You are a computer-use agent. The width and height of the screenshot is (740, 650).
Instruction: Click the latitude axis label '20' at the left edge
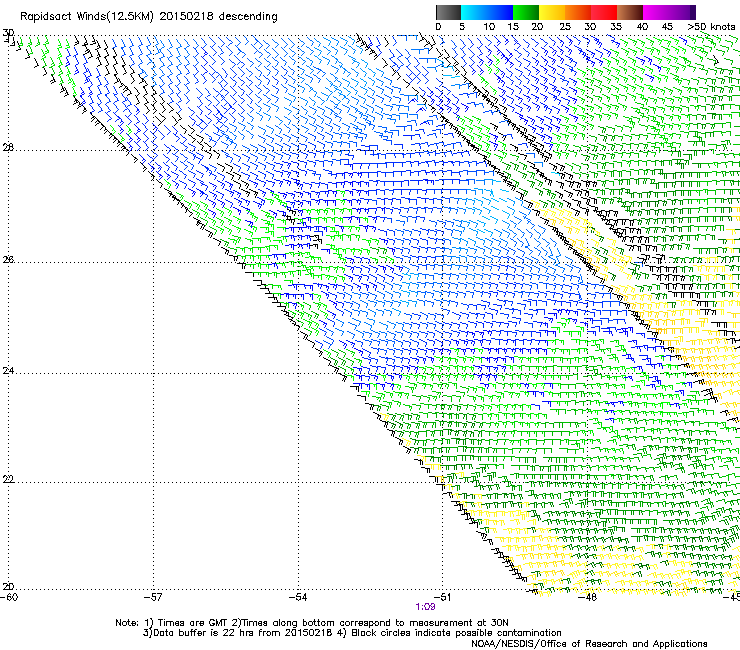point(8,586)
